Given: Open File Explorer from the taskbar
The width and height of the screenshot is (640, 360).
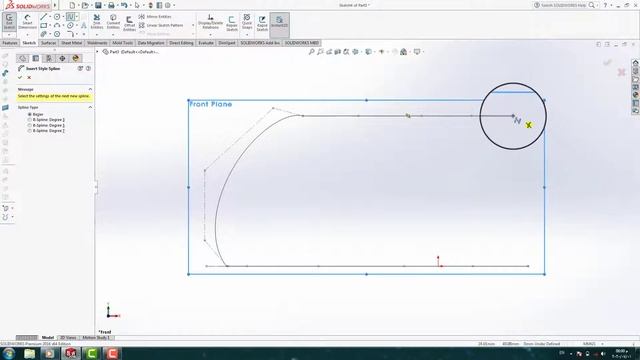Looking at the screenshot, I should [29, 353].
